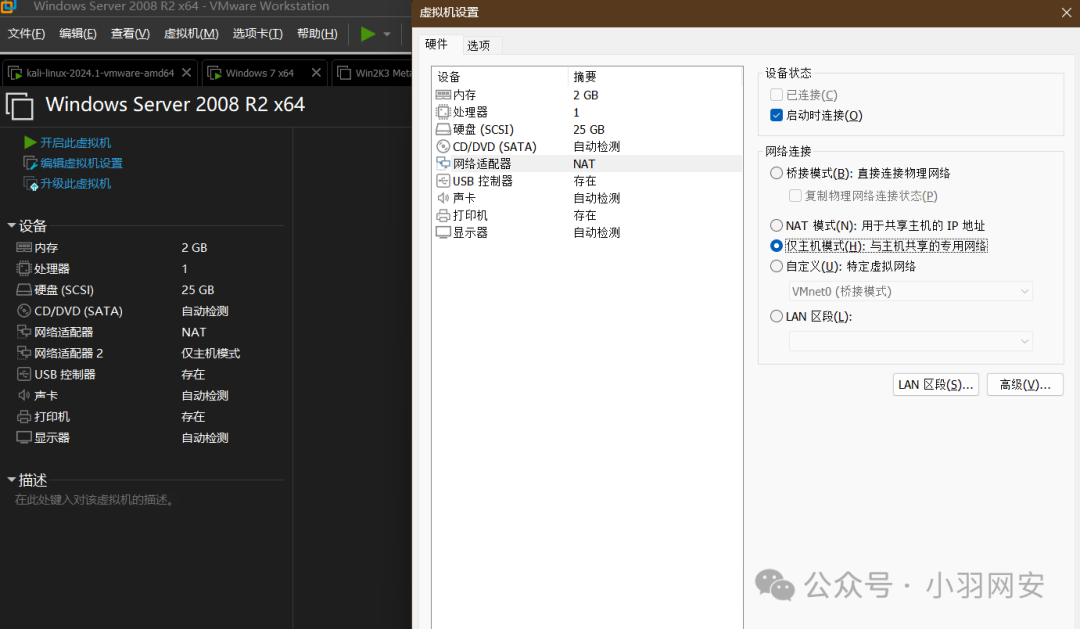Open the 查看(V) menu
The height and width of the screenshot is (629, 1080).
[x=130, y=34]
